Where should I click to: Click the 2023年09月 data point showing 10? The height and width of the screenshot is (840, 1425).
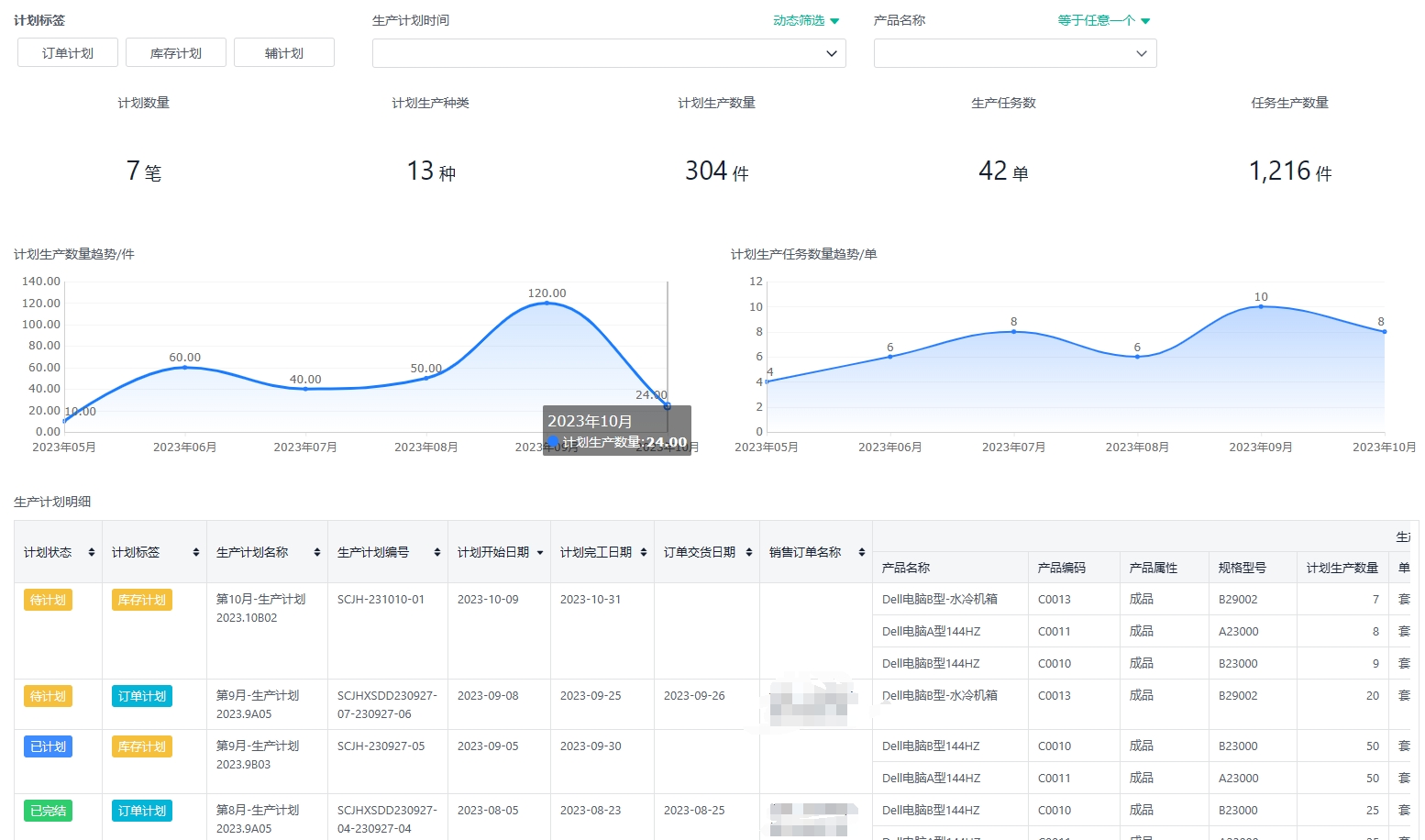pyautogui.click(x=1261, y=306)
